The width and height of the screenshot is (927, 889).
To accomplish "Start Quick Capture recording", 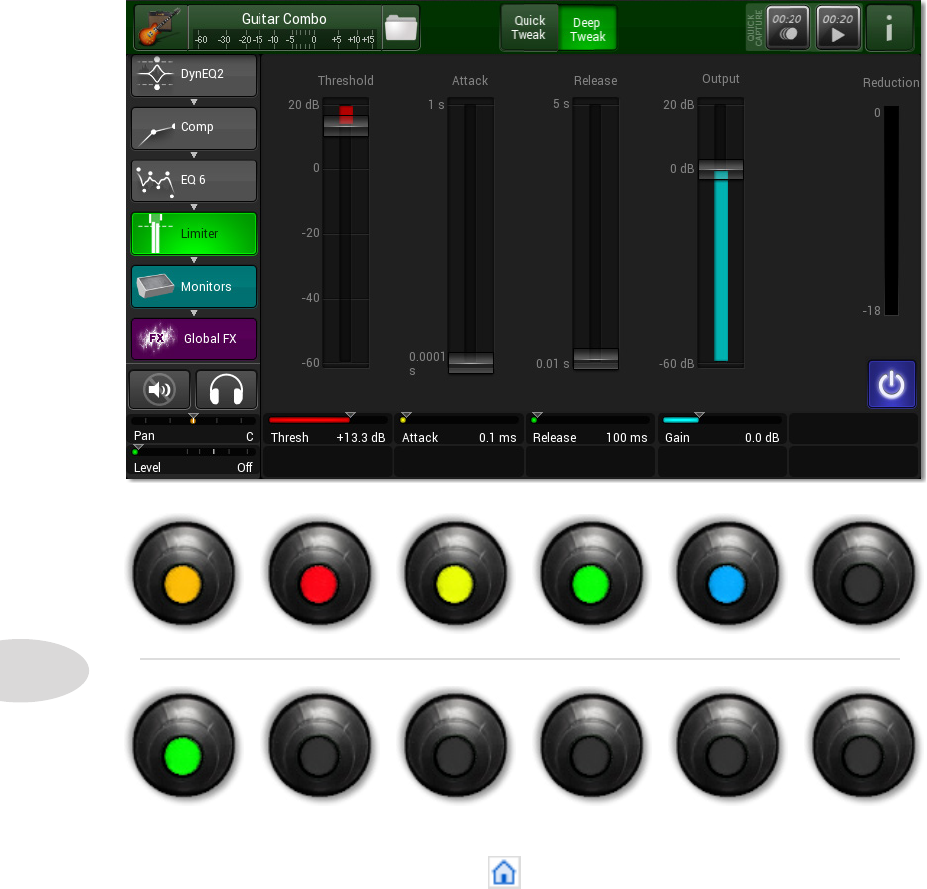I will point(787,28).
